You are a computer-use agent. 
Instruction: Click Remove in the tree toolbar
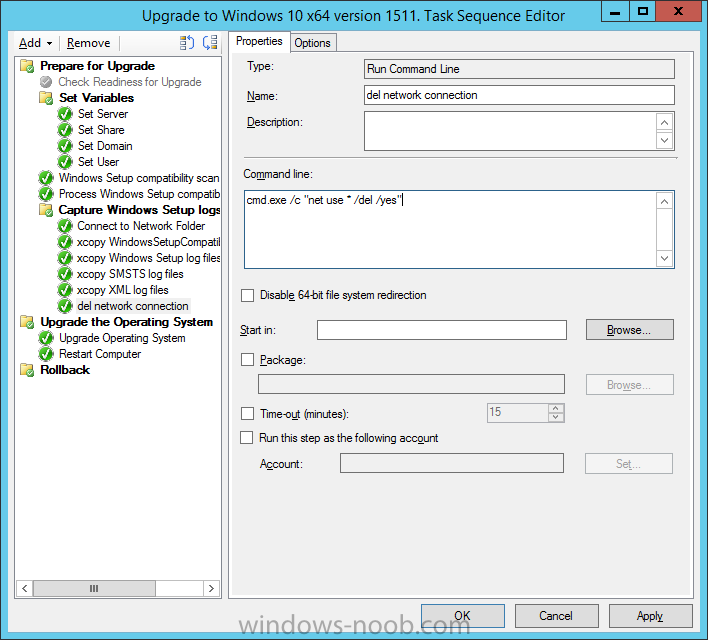[x=88, y=43]
